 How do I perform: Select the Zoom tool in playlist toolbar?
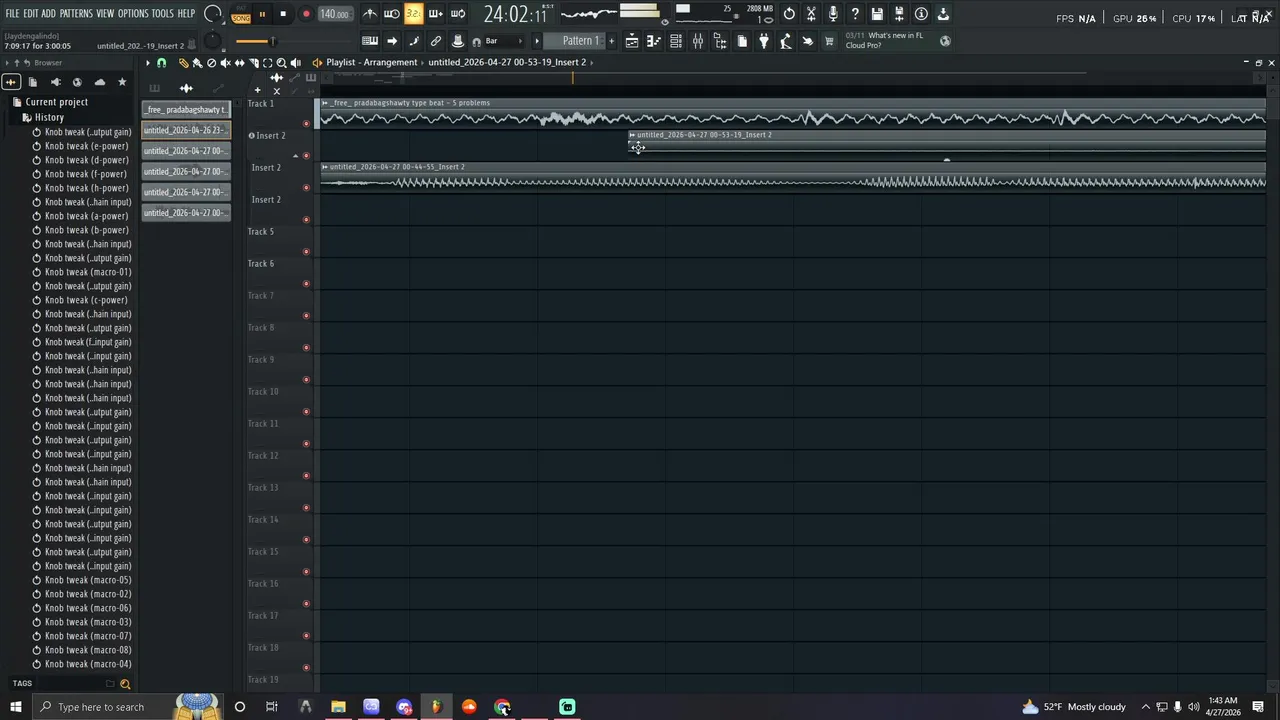pos(281,62)
